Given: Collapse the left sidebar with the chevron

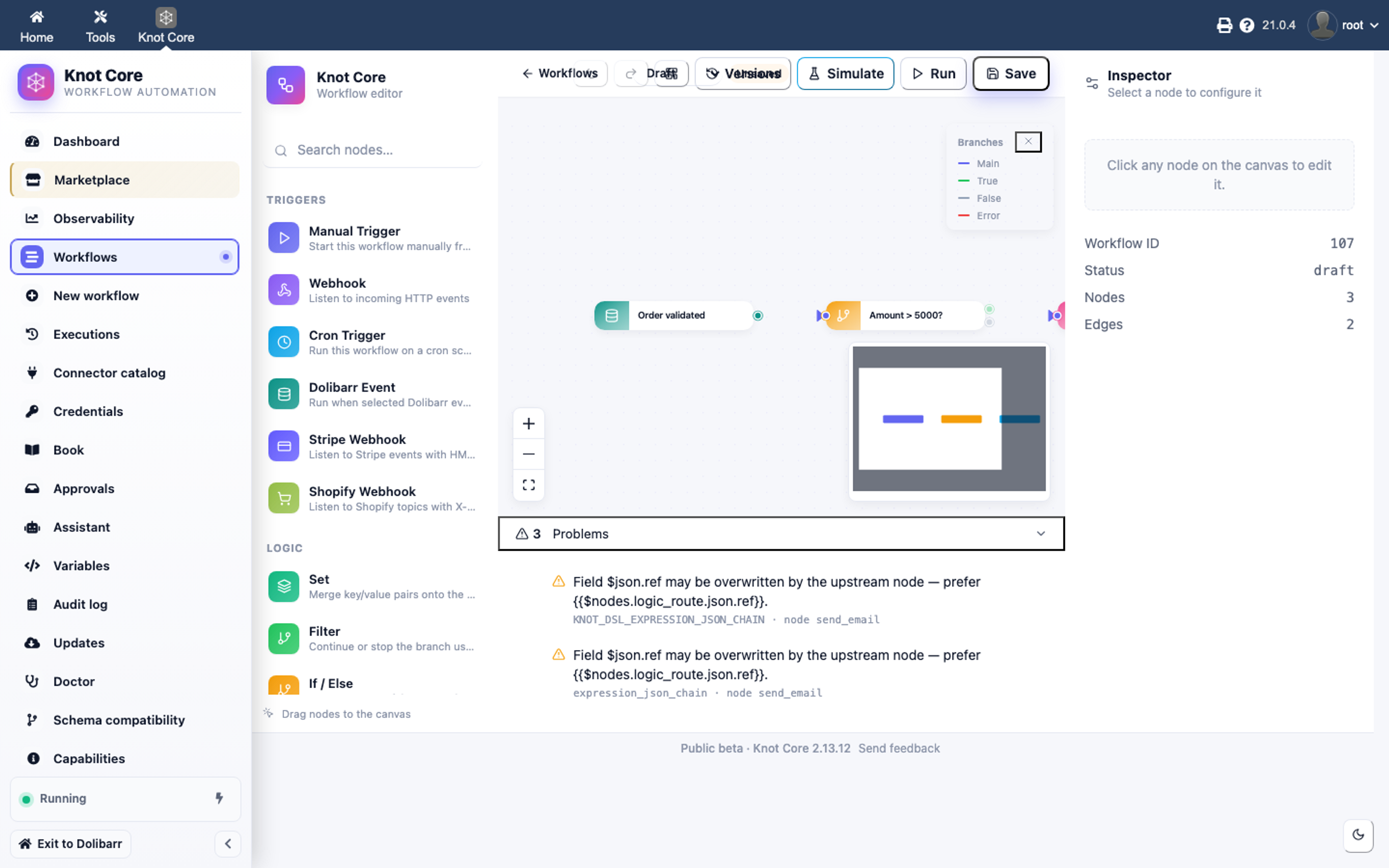Looking at the screenshot, I should [x=228, y=843].
